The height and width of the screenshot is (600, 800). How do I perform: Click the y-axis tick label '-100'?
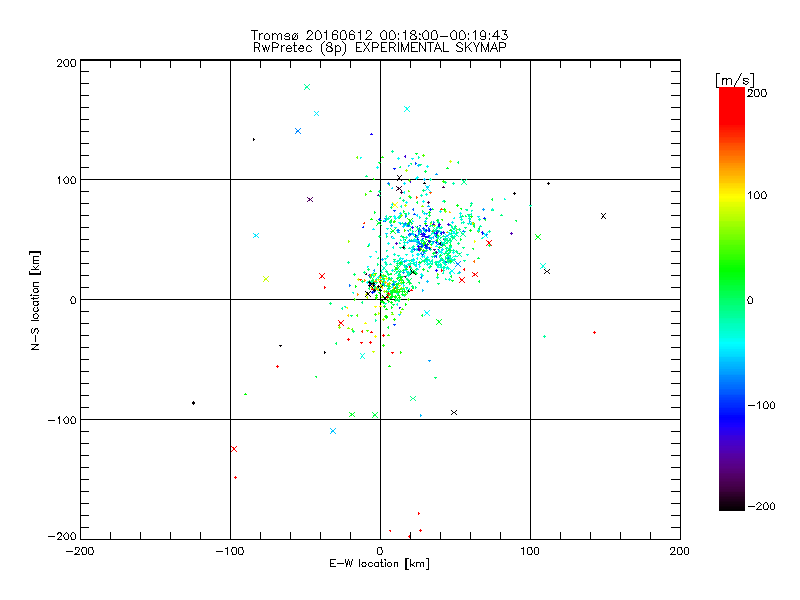pyautogui.click(x=62, y=420)
